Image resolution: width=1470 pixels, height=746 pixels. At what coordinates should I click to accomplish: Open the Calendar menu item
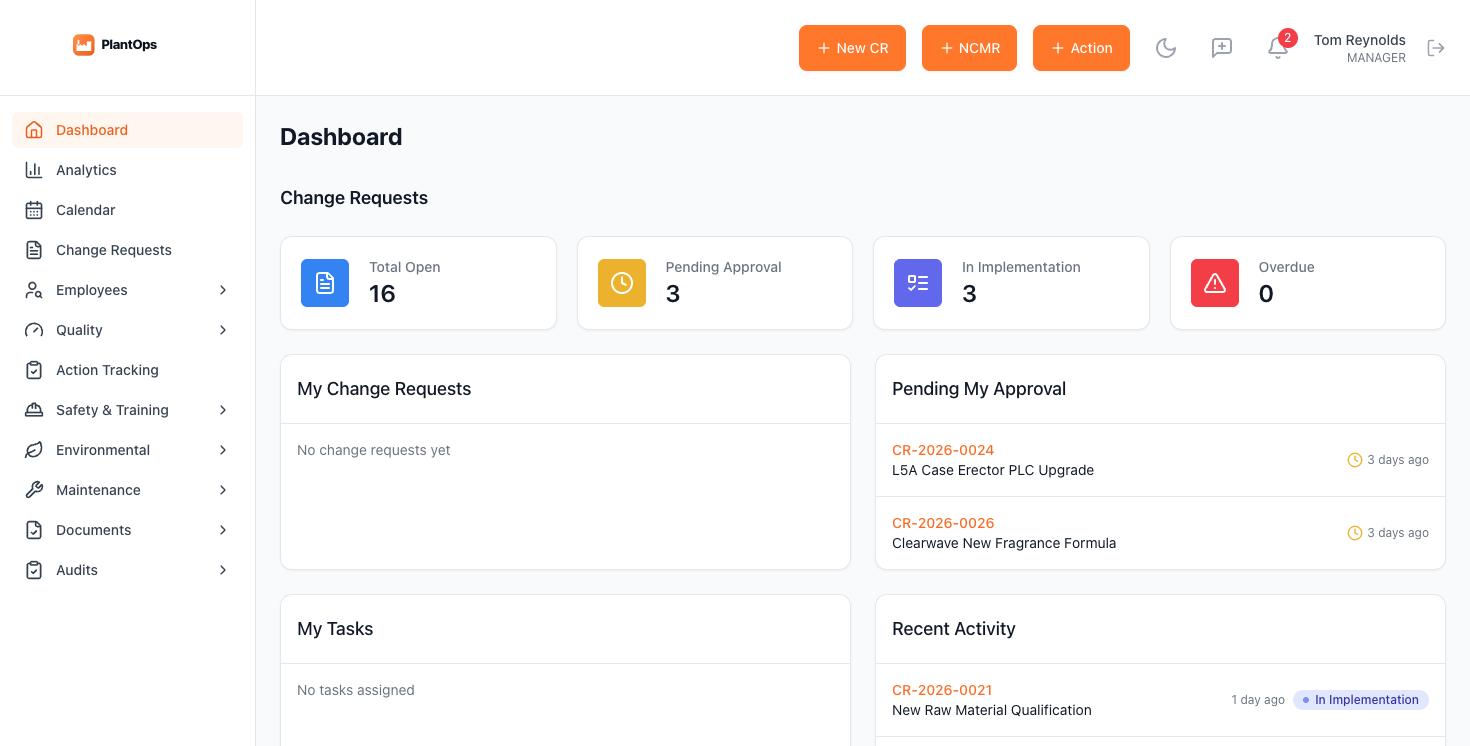[127, 210]
